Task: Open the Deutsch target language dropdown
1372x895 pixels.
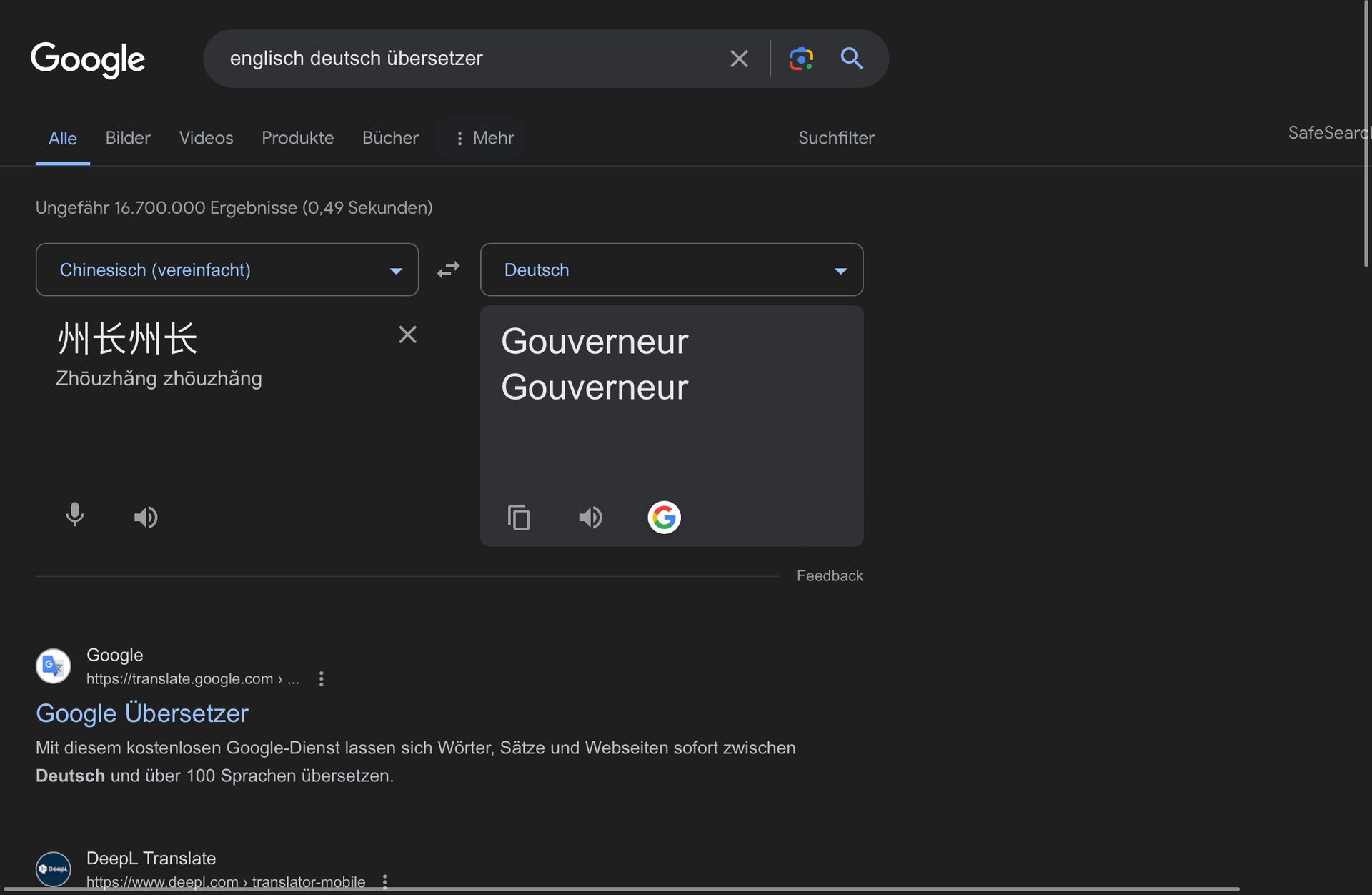Action: (x=672, y=270)
